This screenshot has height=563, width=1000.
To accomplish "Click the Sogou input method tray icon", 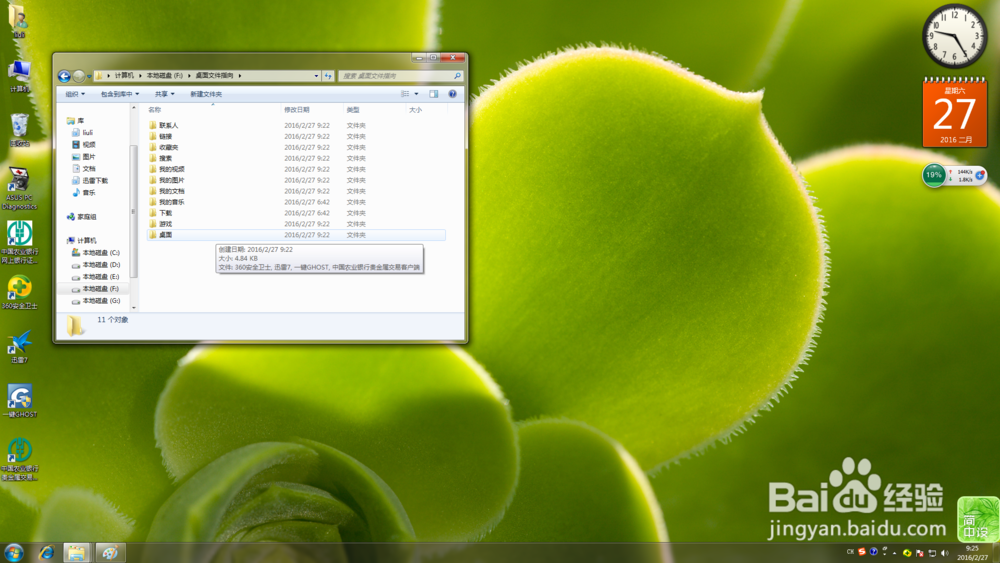I will [862, 552].
